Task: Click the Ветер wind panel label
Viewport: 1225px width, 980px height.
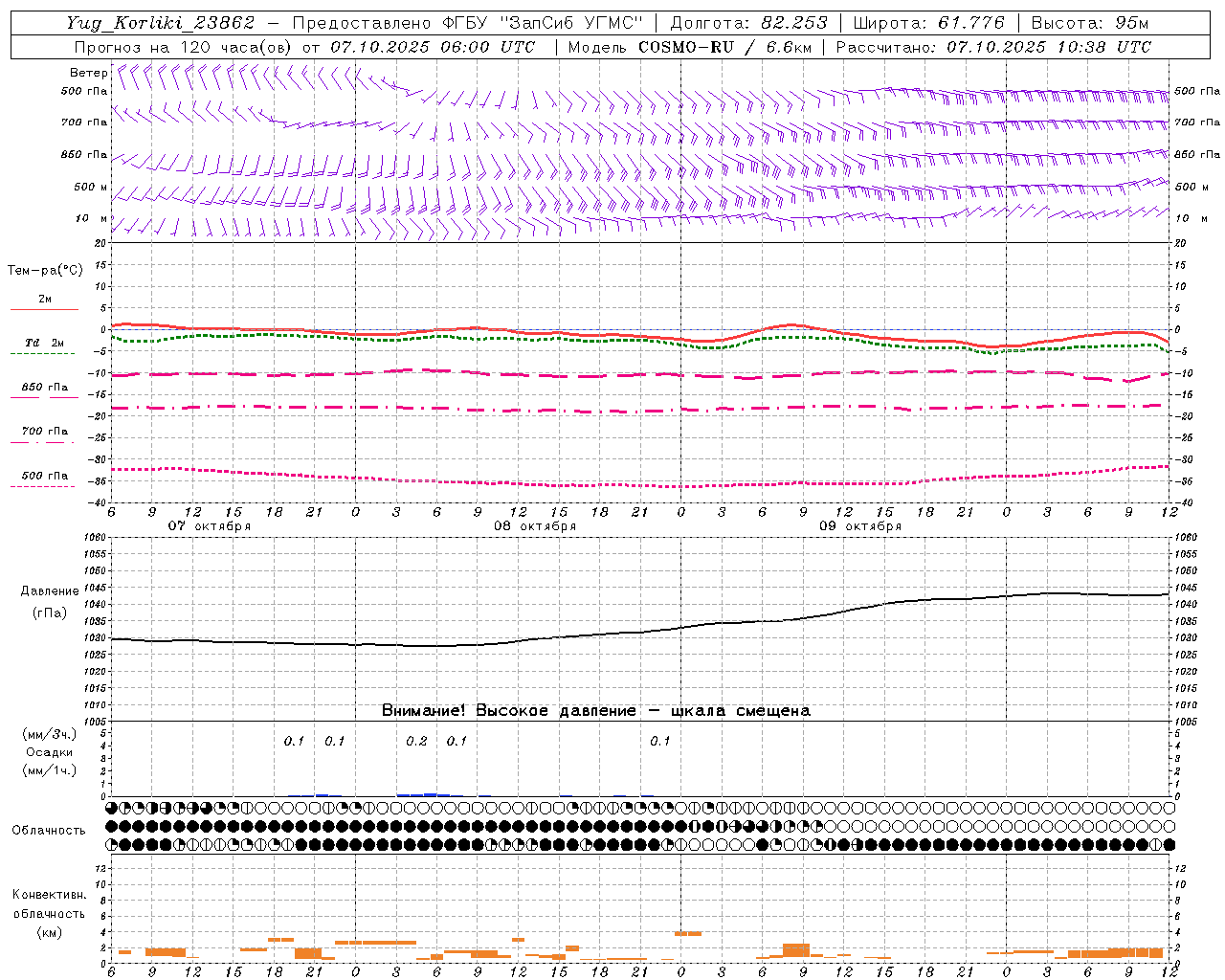Action: click(x=88, y=73)
